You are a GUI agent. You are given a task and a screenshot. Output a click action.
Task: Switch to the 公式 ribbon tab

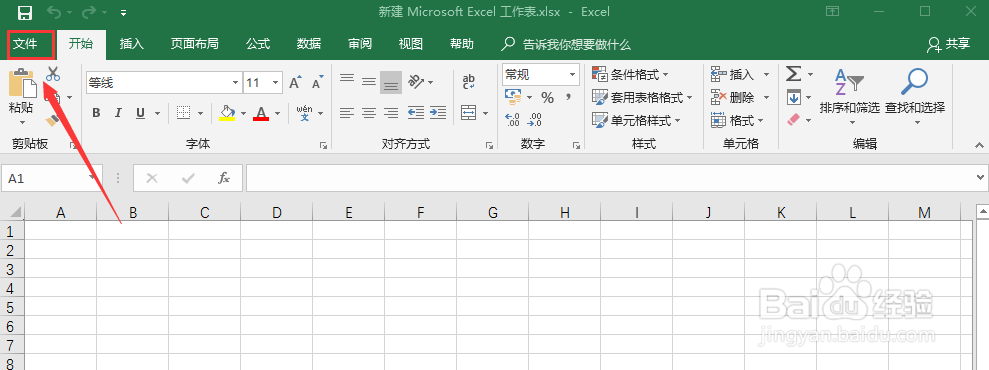[x=258, y=43]
